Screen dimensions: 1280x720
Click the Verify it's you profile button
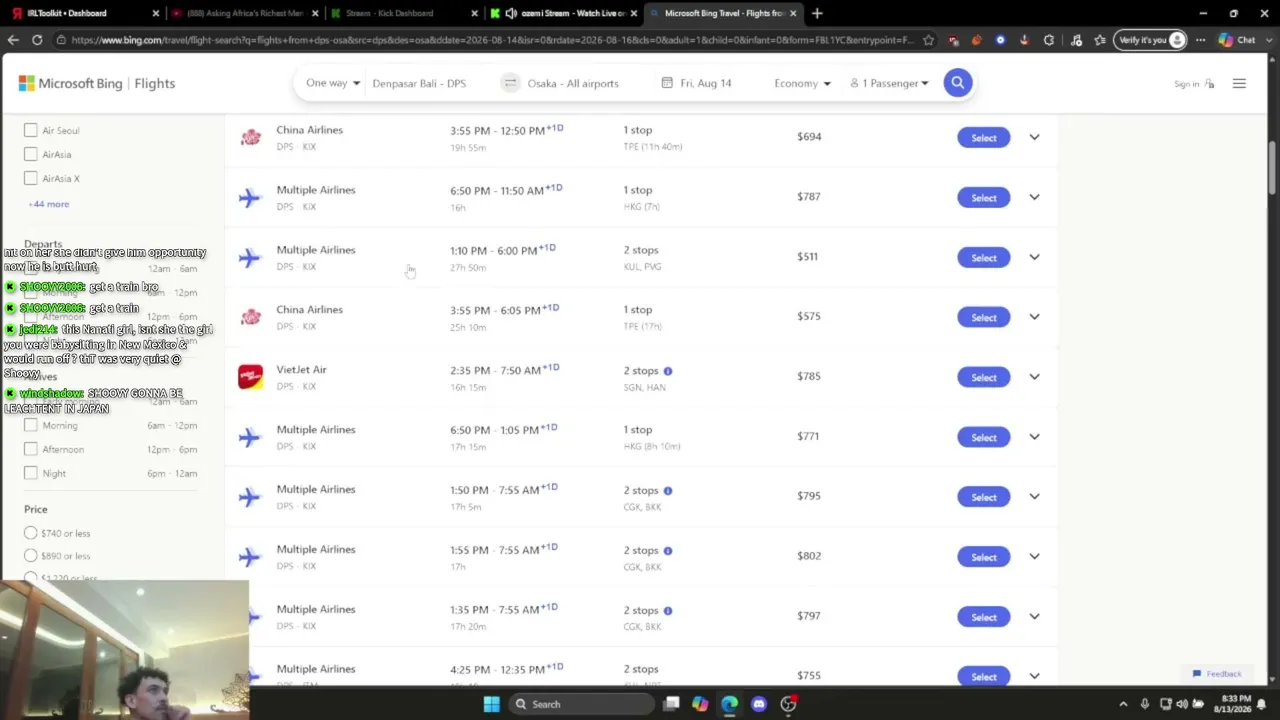[x=1151, y=40]
